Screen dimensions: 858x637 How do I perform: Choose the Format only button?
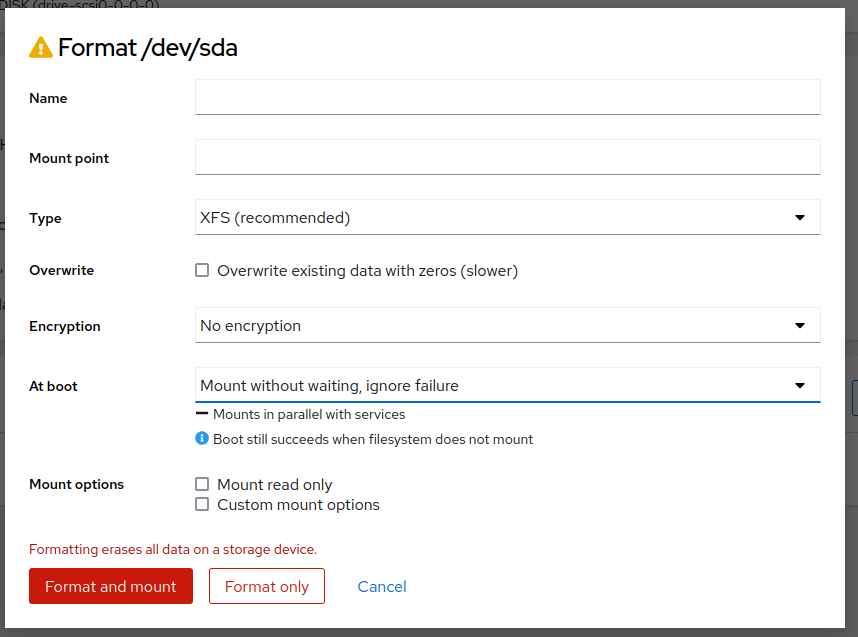(x=266, y=587)
